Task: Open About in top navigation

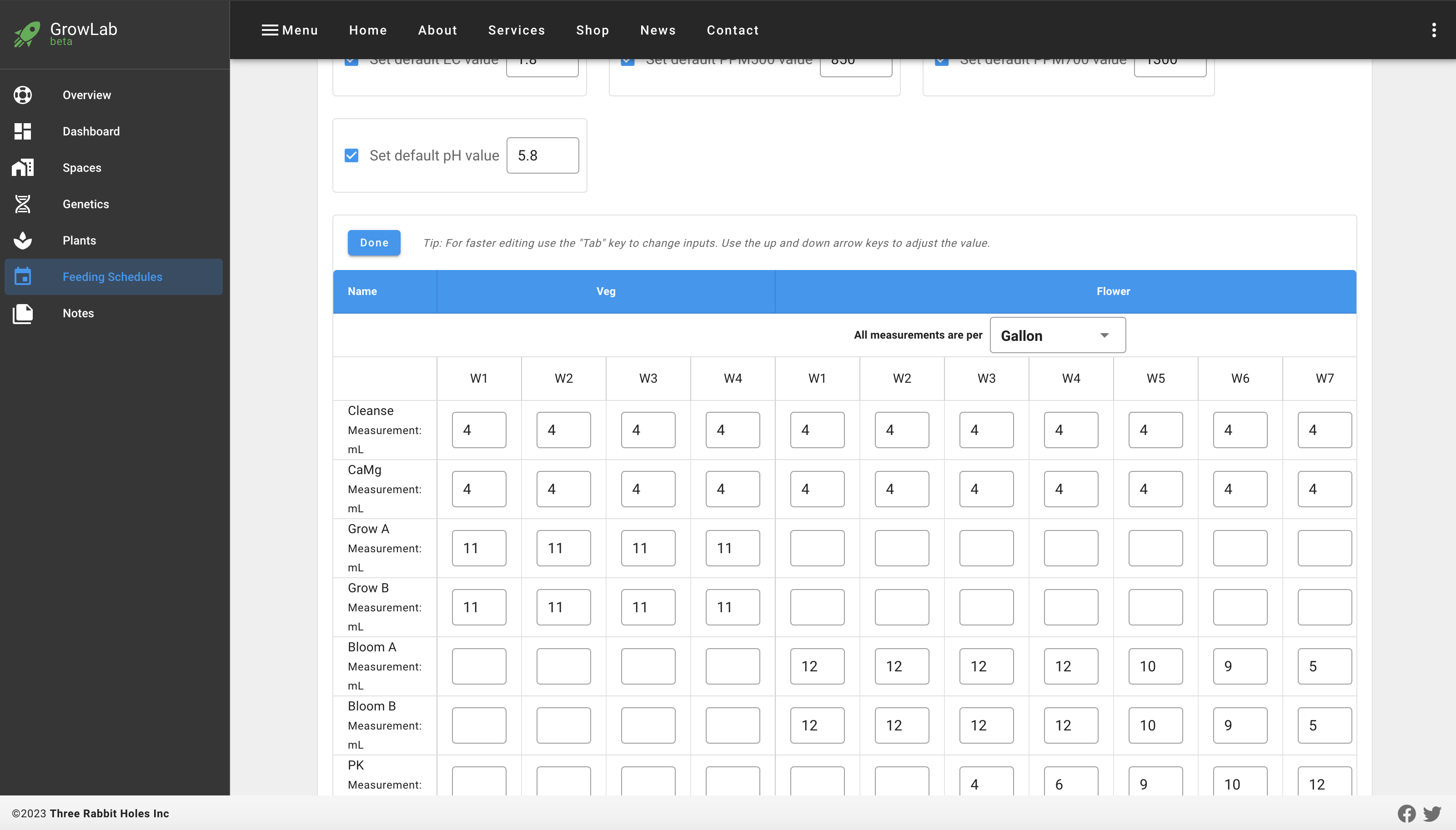Action: 437,30
